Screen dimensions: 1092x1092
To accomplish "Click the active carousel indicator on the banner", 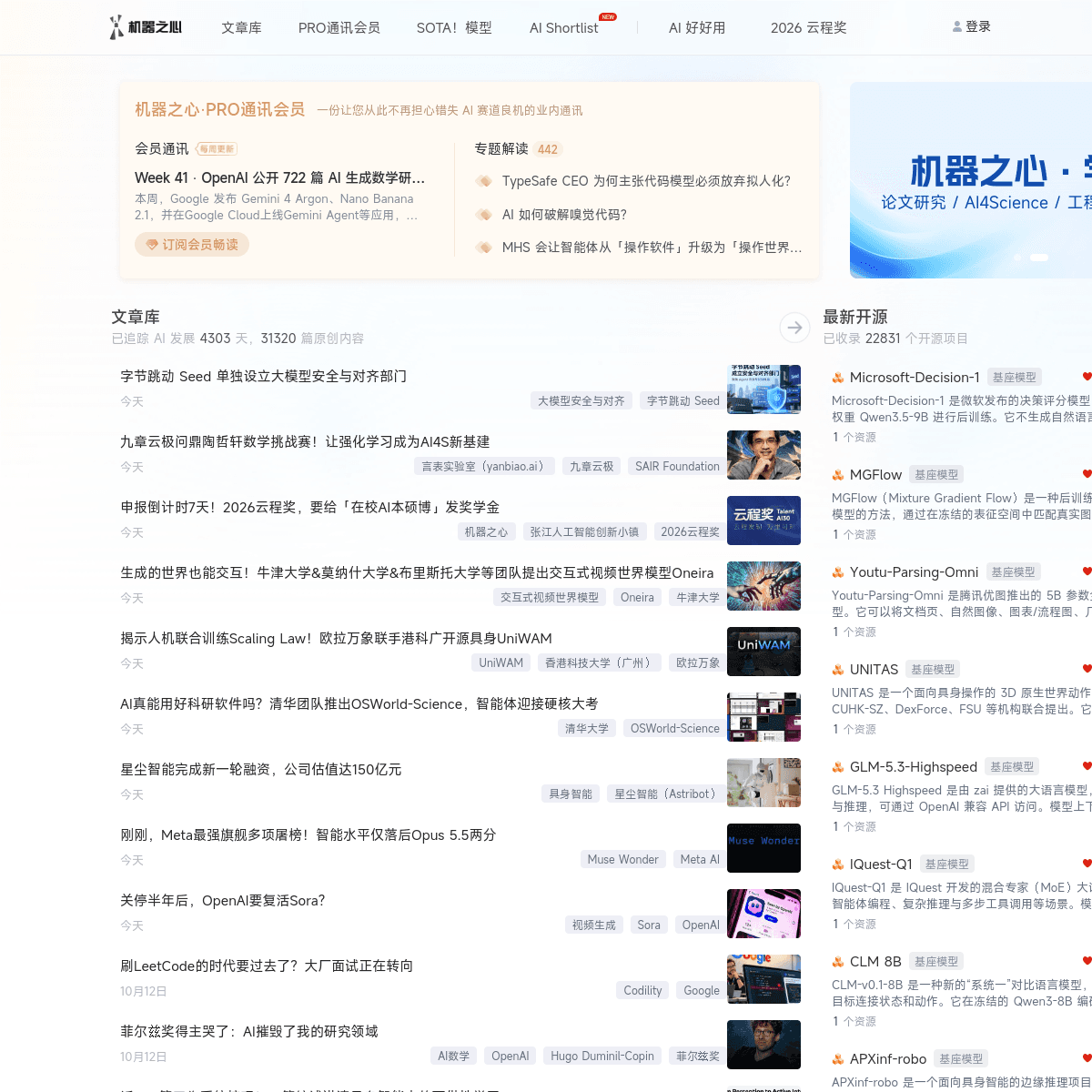I will (x=1038, y=258).
